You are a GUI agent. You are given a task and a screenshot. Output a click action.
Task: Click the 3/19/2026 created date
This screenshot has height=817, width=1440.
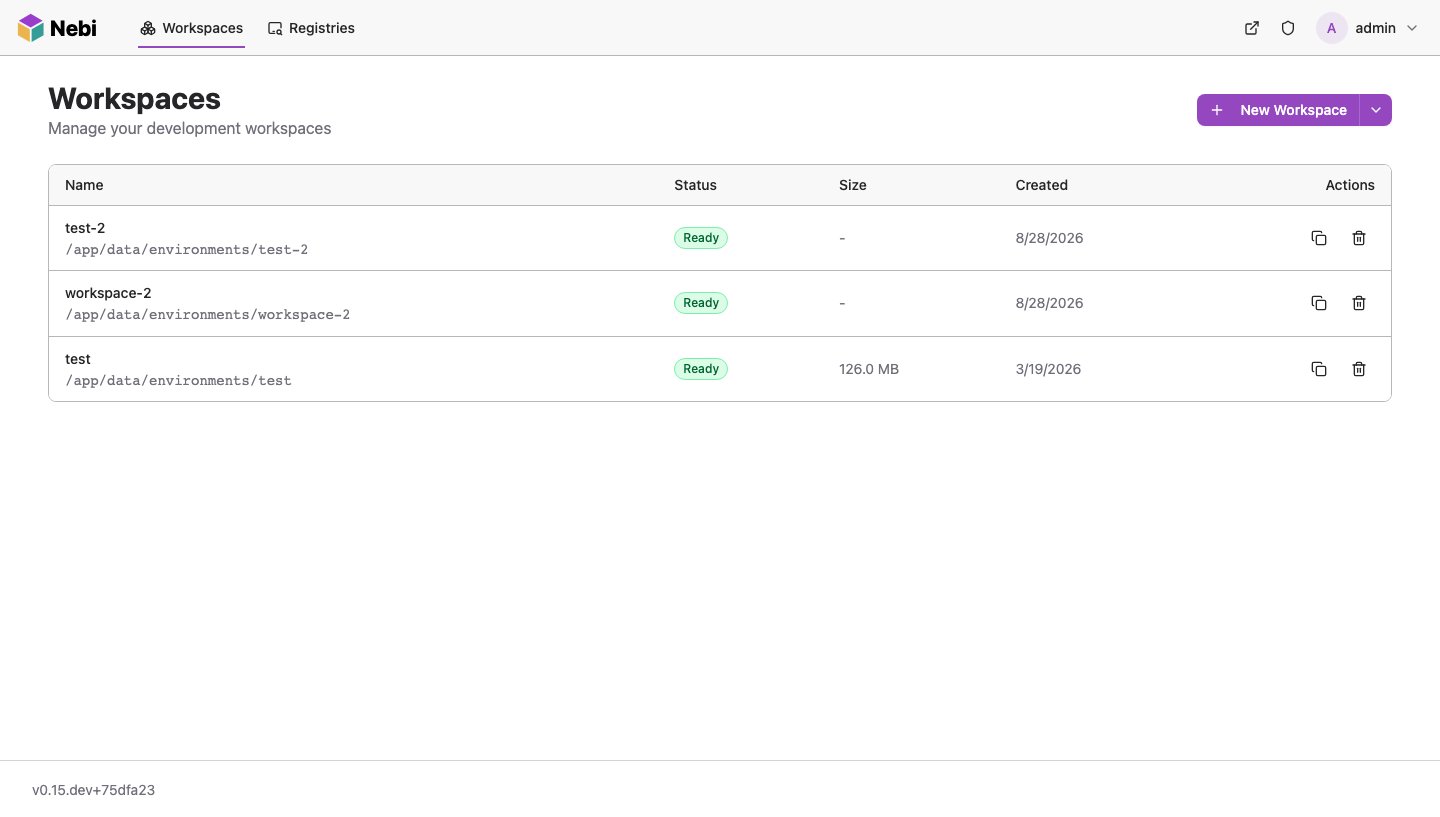[1048, 369]
